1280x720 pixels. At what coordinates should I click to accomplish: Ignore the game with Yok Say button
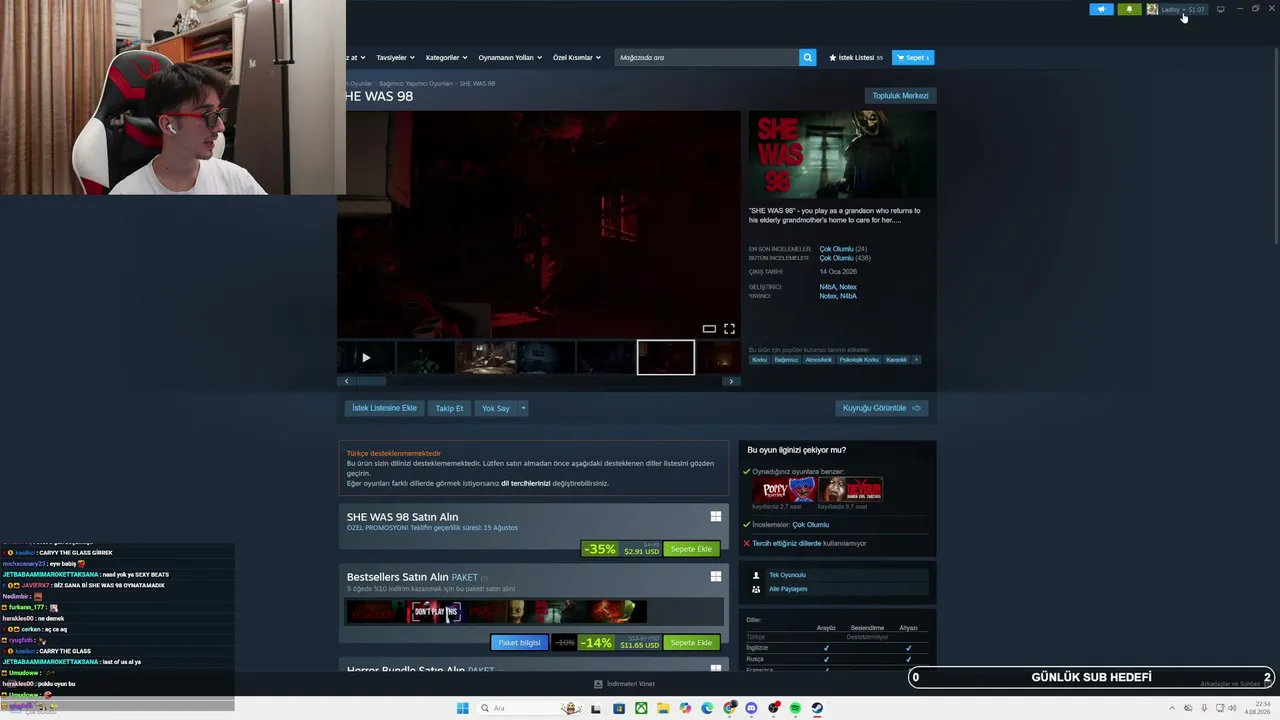496,408
